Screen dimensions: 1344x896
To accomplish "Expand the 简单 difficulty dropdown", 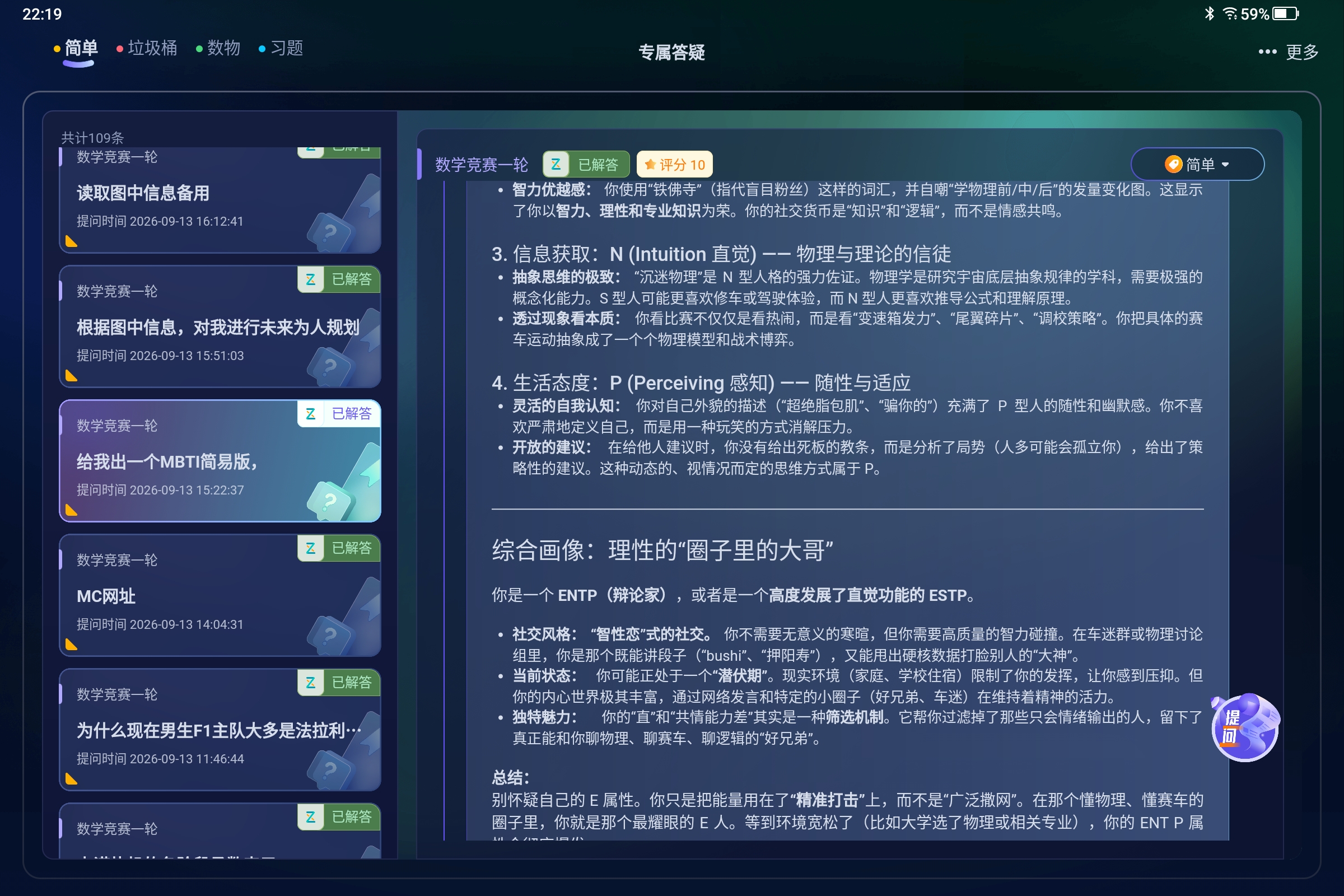I will [1197, 165].
